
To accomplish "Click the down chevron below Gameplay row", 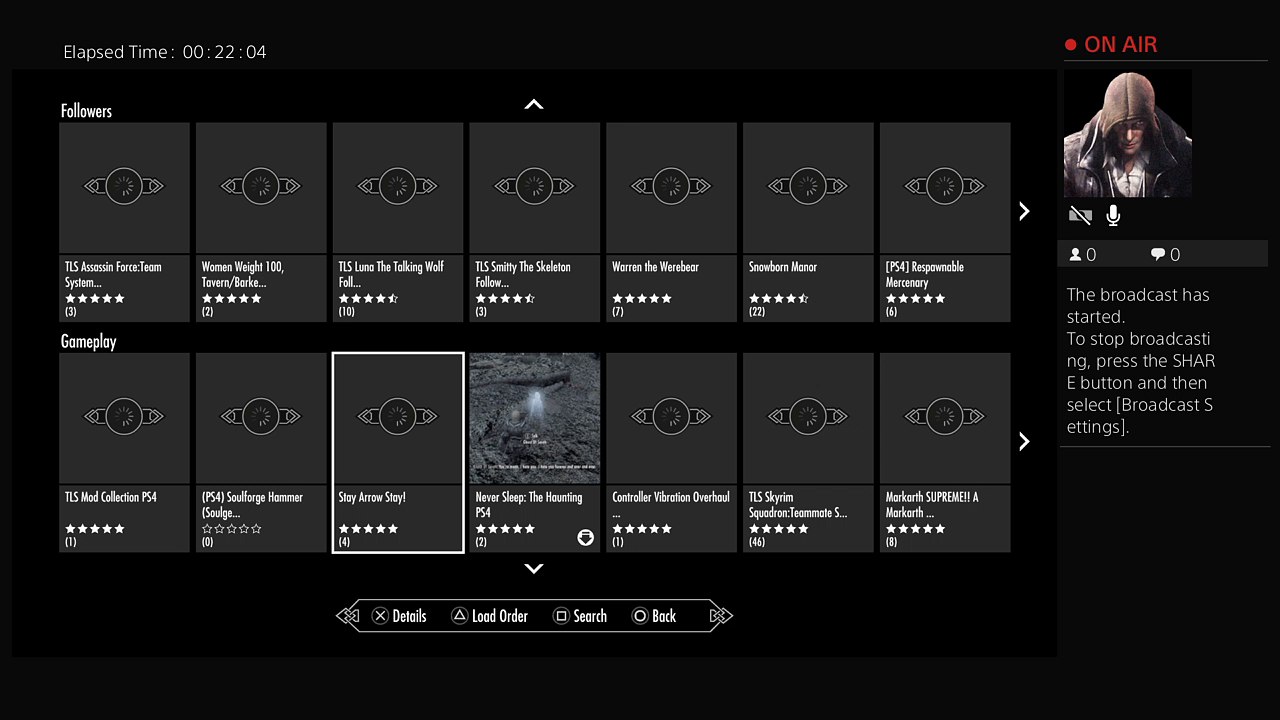I will 534,569.
